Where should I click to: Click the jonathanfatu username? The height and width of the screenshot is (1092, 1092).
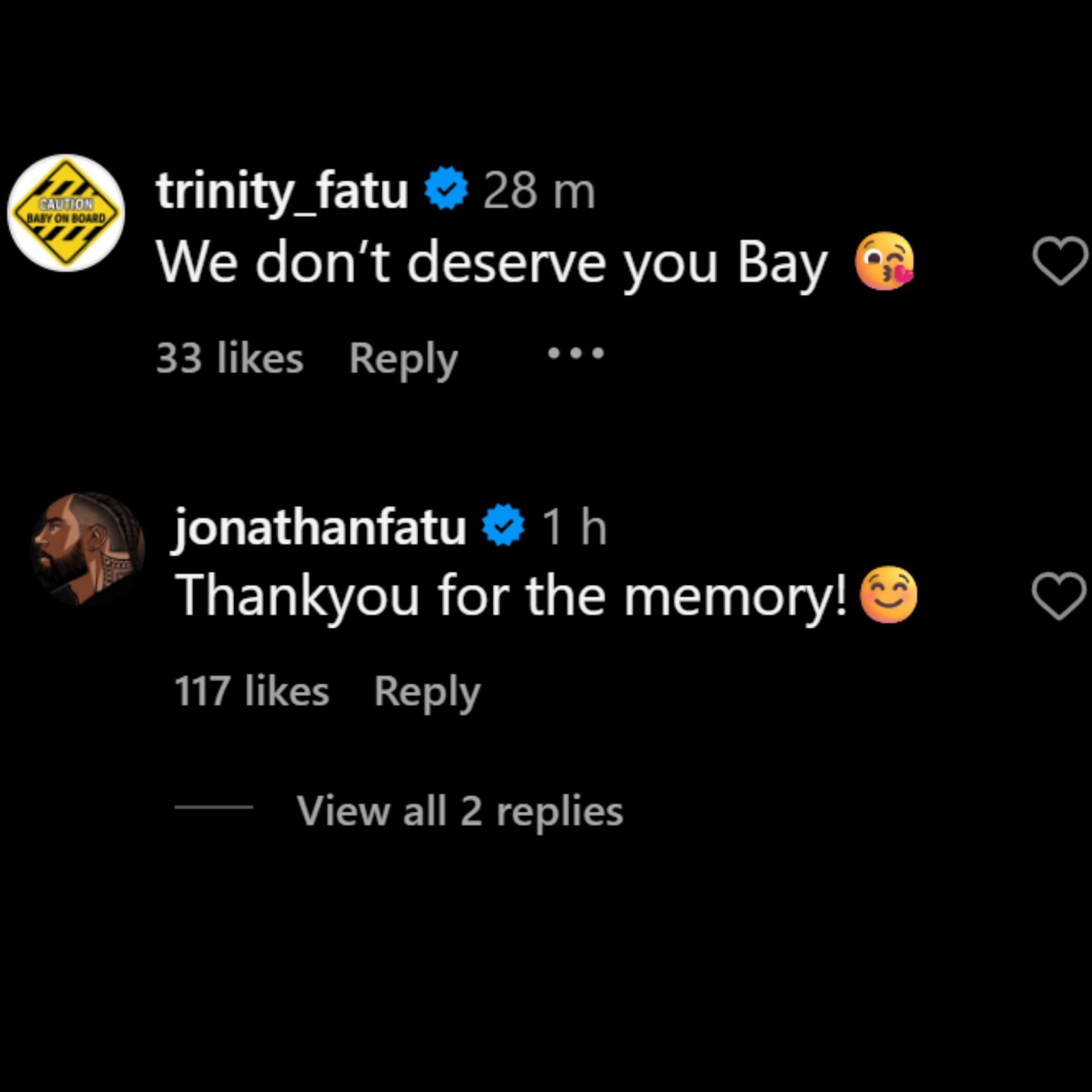click(x=320, y=527)
